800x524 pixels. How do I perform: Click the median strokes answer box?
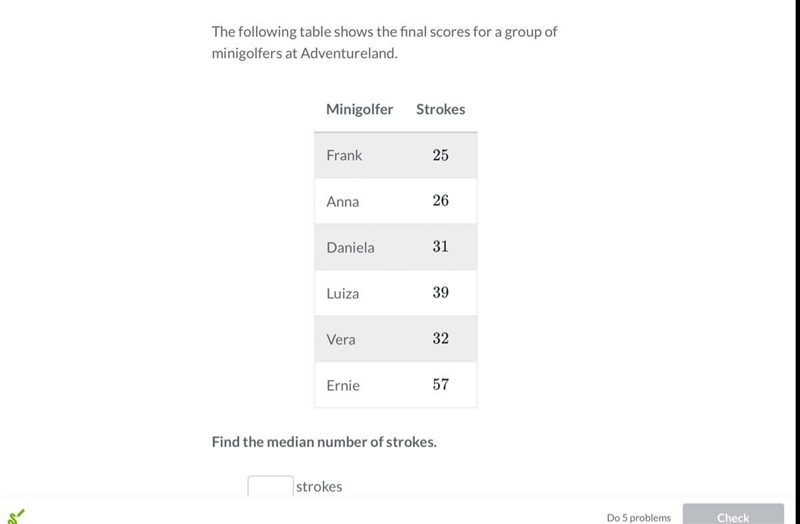coord(270,485)
